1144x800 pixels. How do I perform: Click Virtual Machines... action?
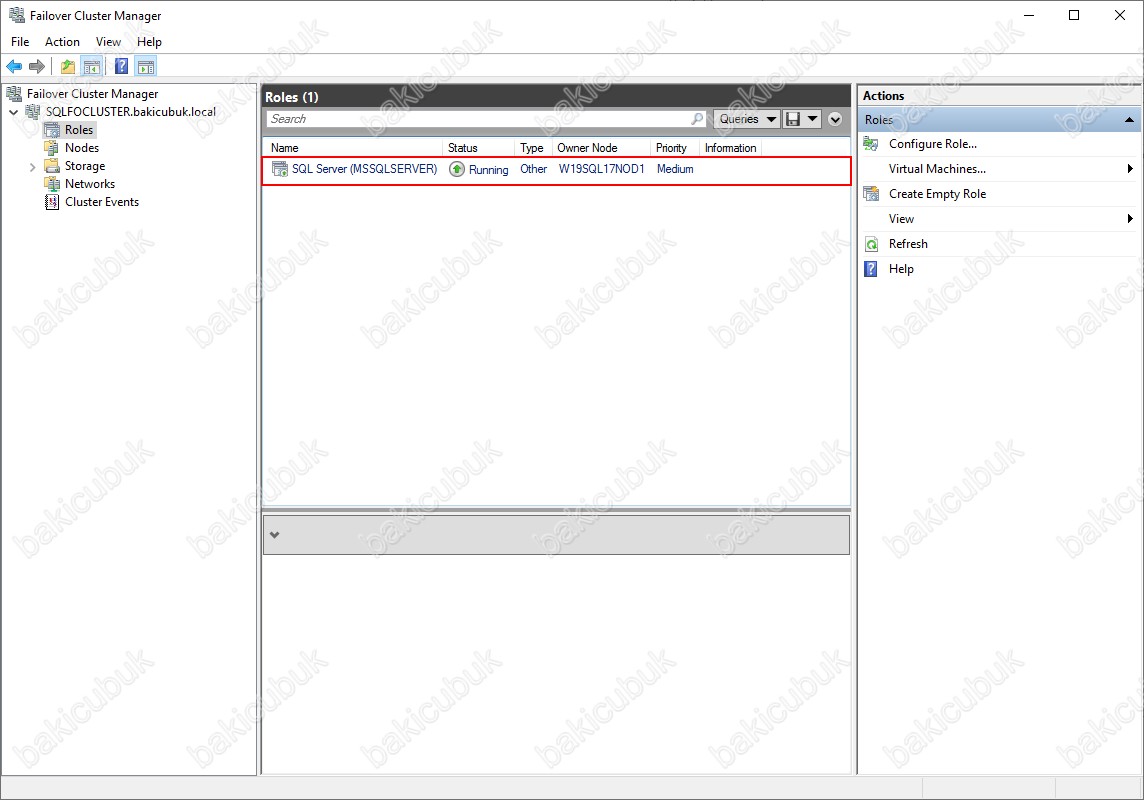[x=937, y=168]
